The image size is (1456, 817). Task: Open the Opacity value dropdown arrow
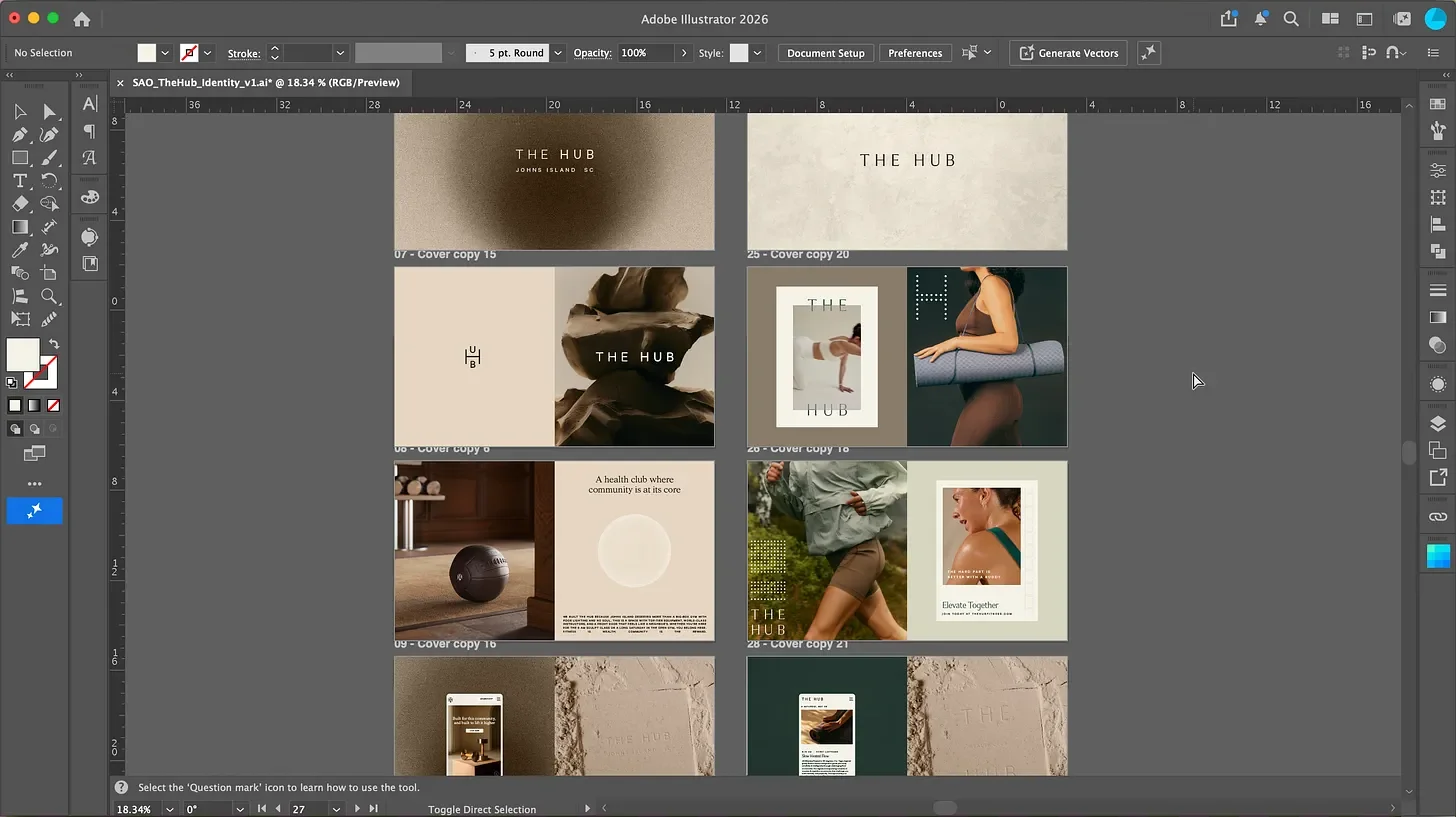(684, 53)
